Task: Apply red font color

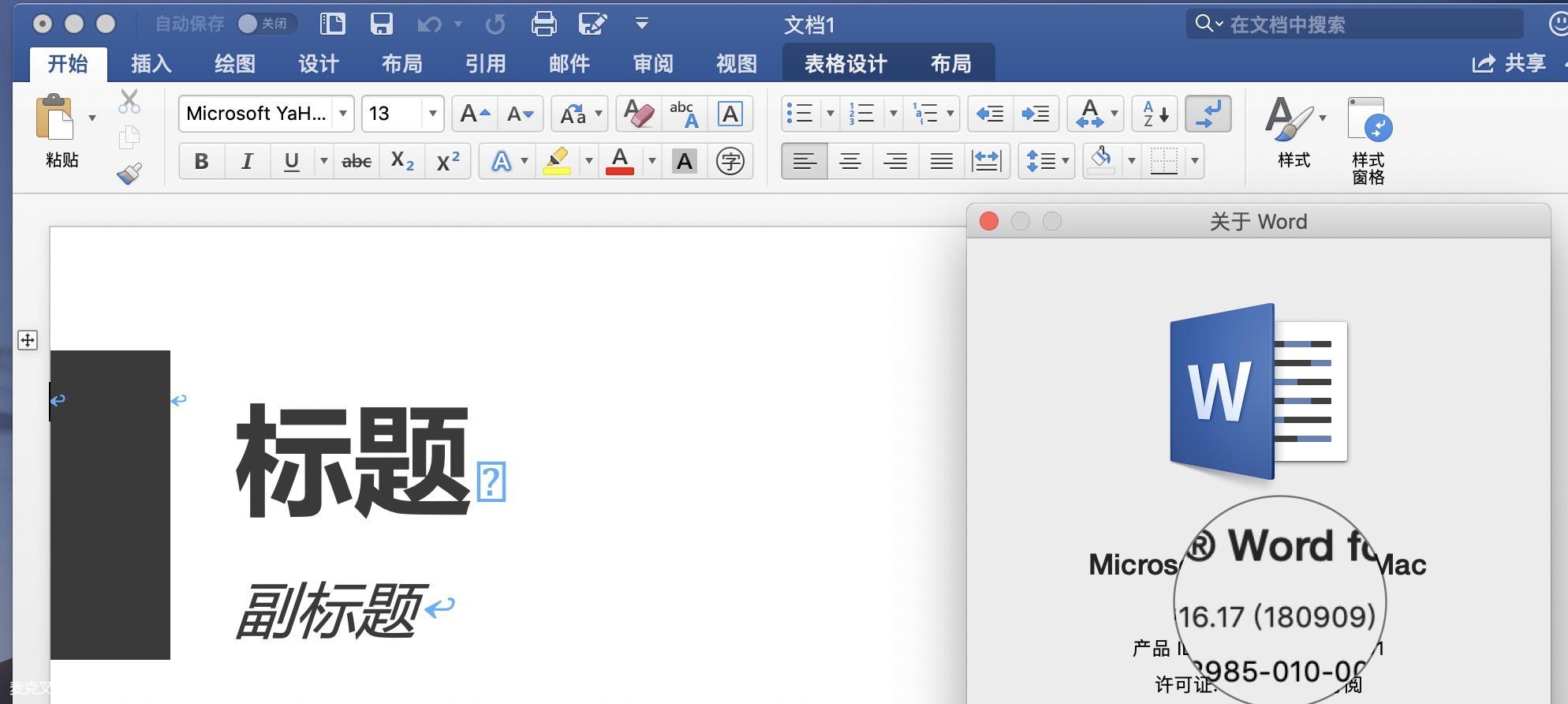Action: tap(620, 162)
